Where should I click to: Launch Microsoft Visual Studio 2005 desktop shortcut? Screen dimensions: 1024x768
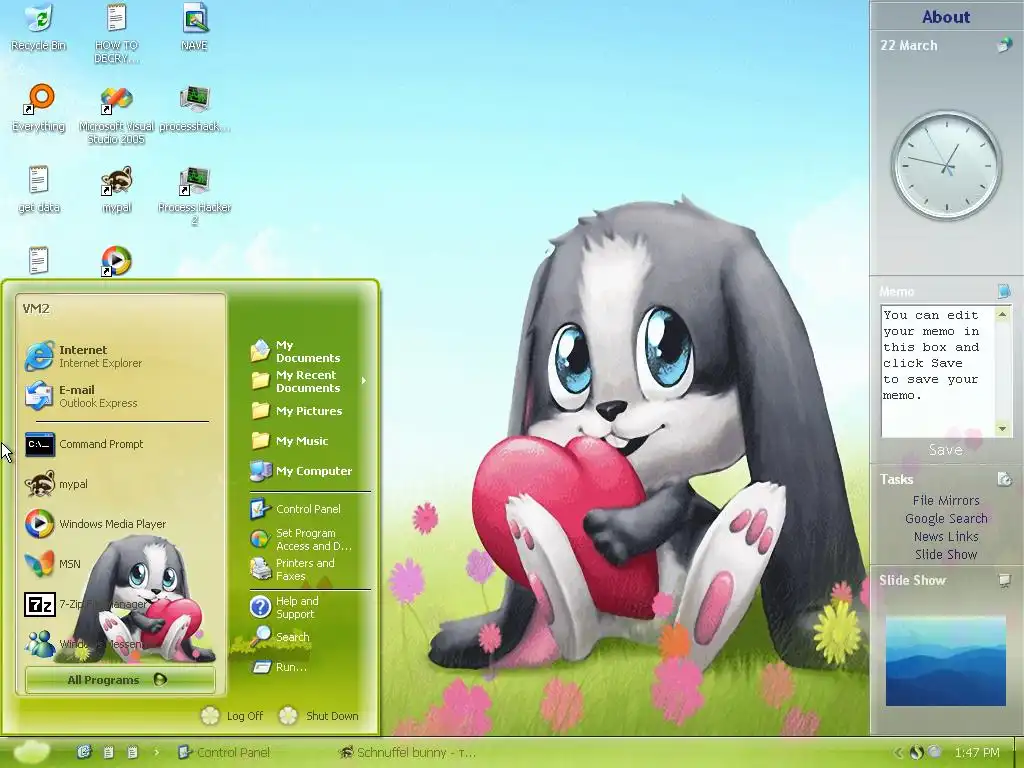[116, 115]
